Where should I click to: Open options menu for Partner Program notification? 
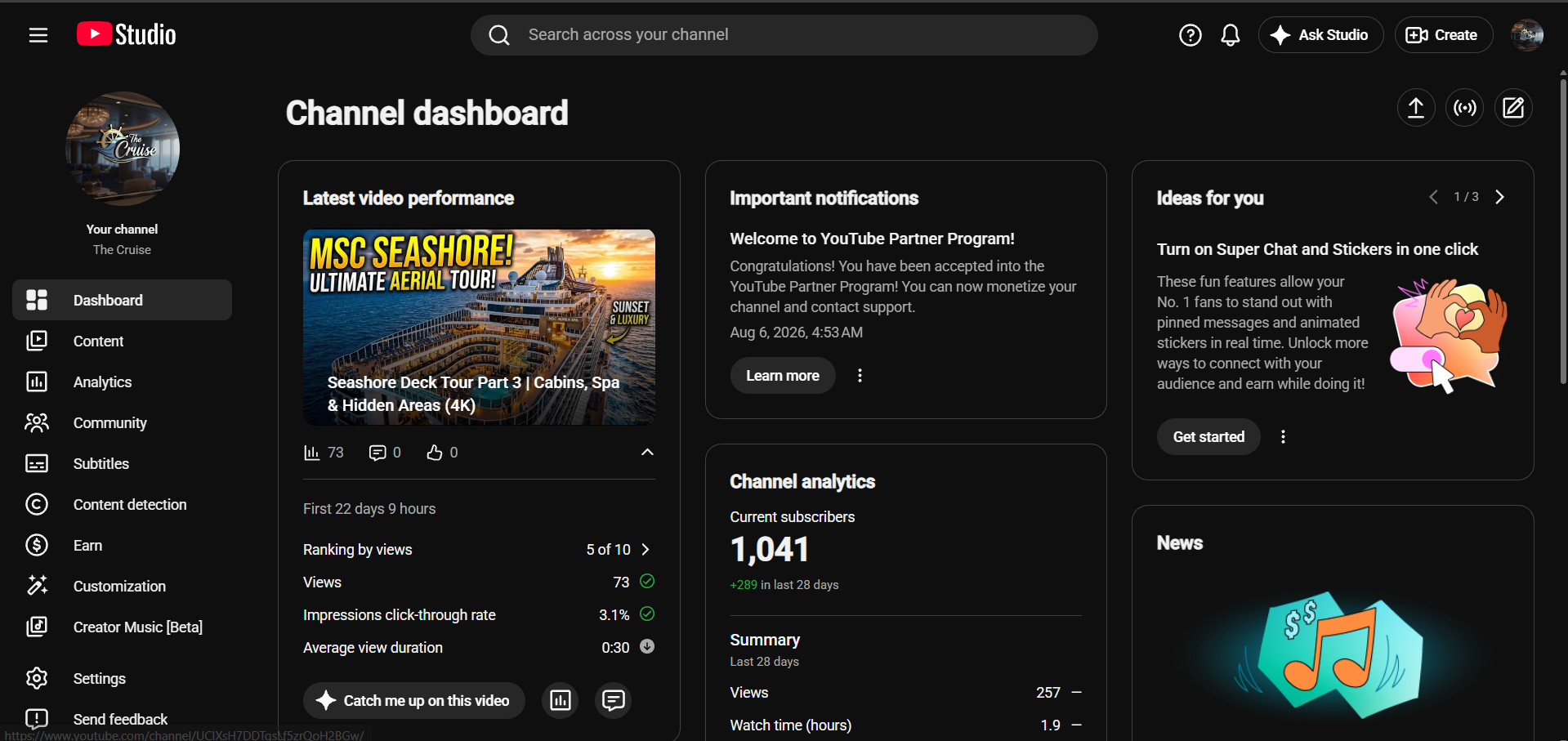tap(860, 376)
